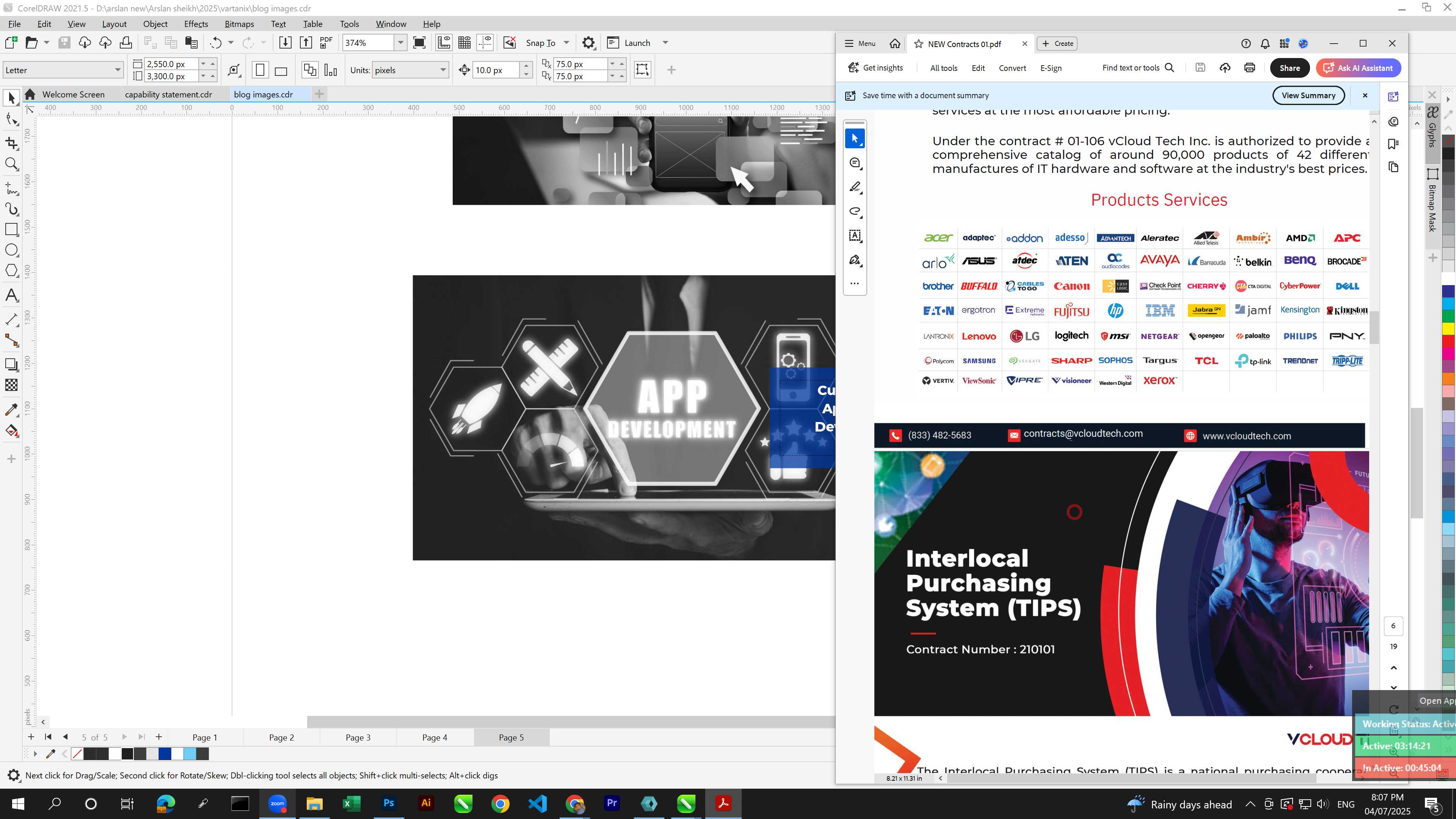Click the View Summary button

point(1309,96)
